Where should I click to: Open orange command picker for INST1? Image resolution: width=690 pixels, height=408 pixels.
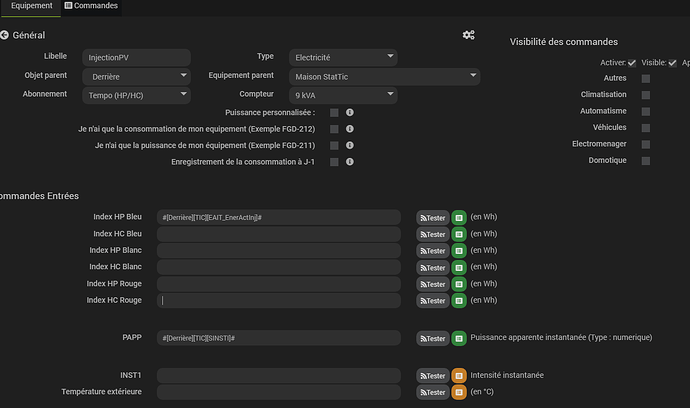459,376
